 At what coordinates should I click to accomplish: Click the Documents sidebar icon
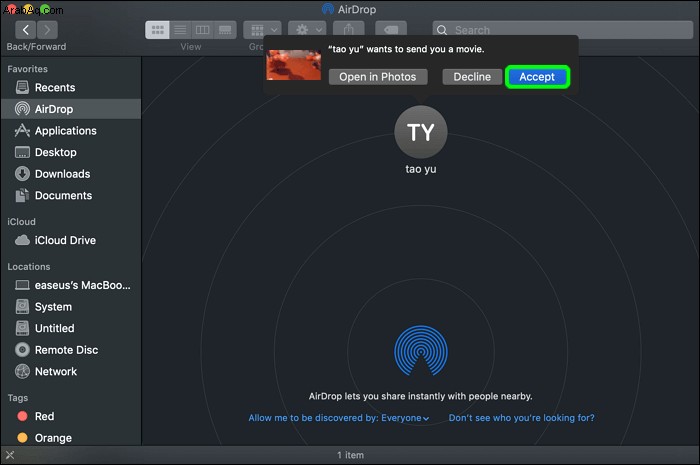[22, 195]
